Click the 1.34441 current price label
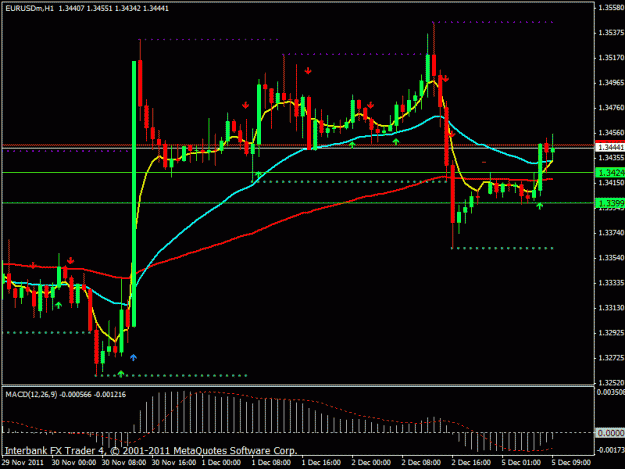The image size is (625, 469). coord(611,147)
